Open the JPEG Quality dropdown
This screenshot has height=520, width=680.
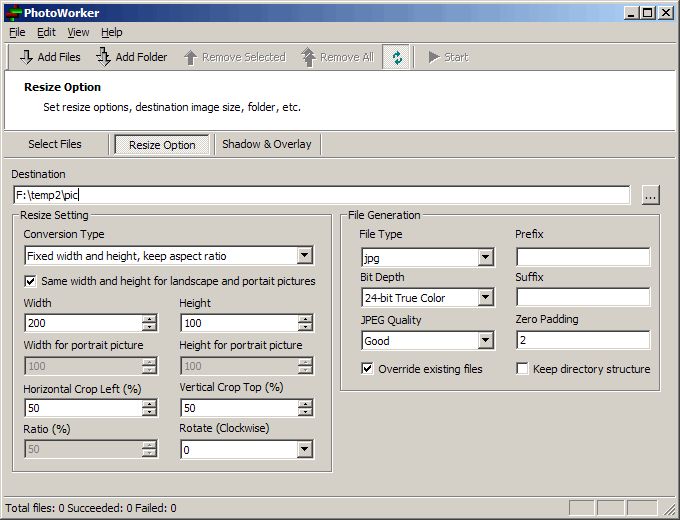[x=486, y=340]
